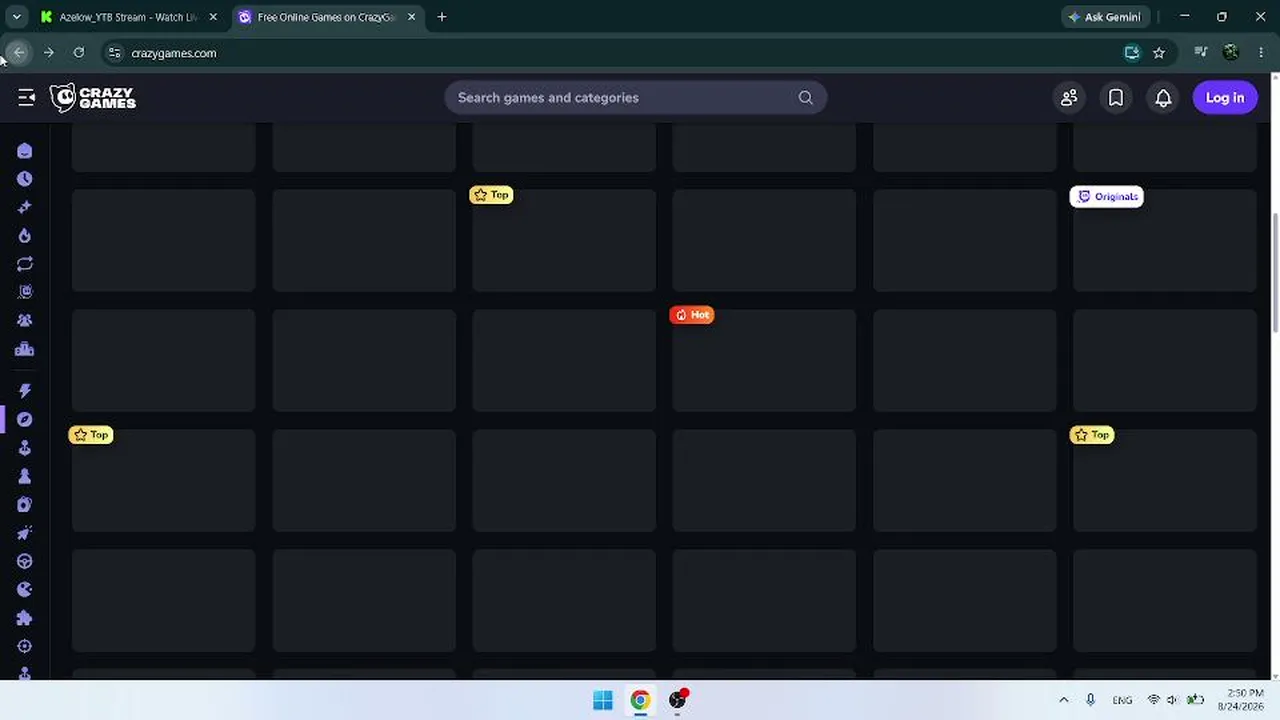The height and width of the screenshot is (720, 1280).
Task: Open Recently played clock icon in sidebar
Action: [x=25, y=178]
